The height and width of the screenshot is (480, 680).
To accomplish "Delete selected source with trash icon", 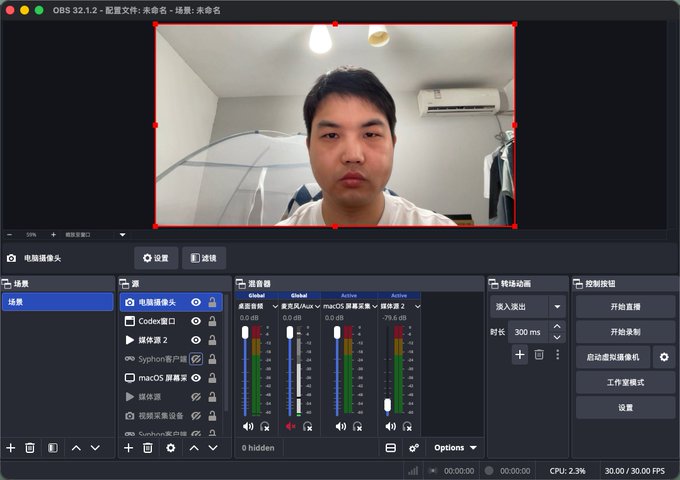I will point(148,448).
